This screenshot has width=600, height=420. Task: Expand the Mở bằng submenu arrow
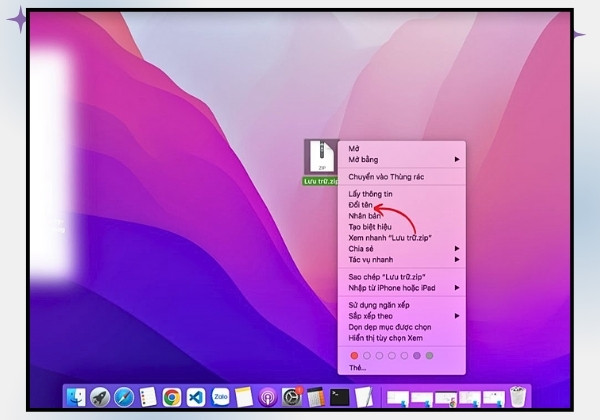[457, 159]
